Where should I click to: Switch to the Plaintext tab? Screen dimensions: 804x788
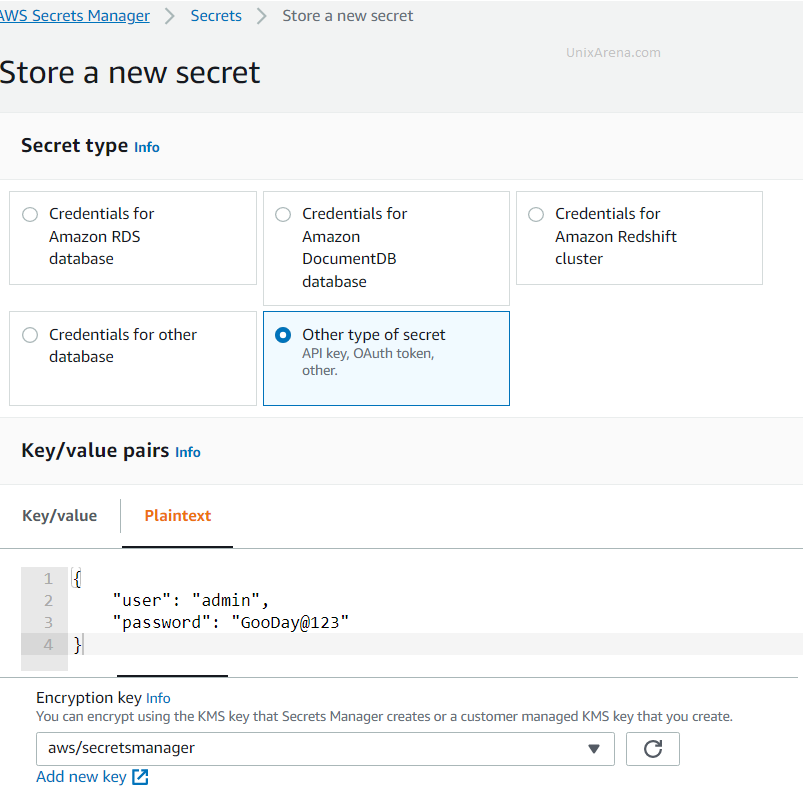click(x=177, y=516)
